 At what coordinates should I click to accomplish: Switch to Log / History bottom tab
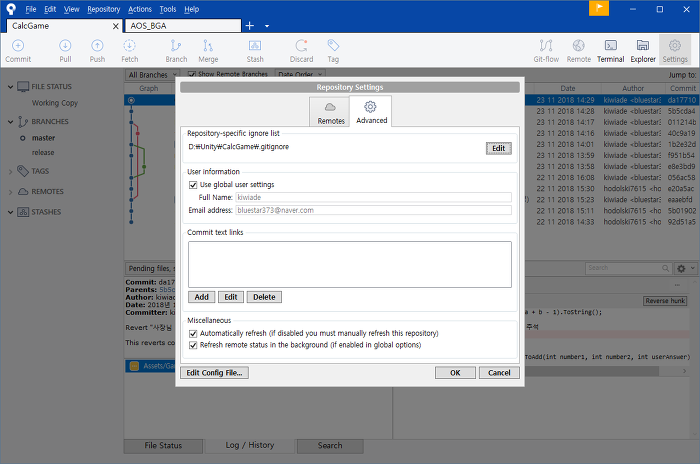(x=250, y=445)
